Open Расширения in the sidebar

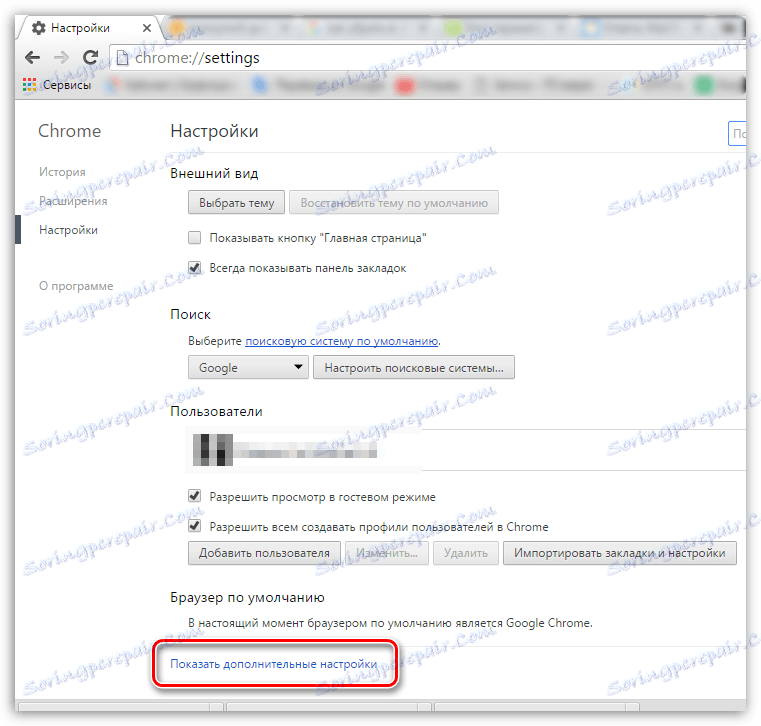[x=73, y=201]
